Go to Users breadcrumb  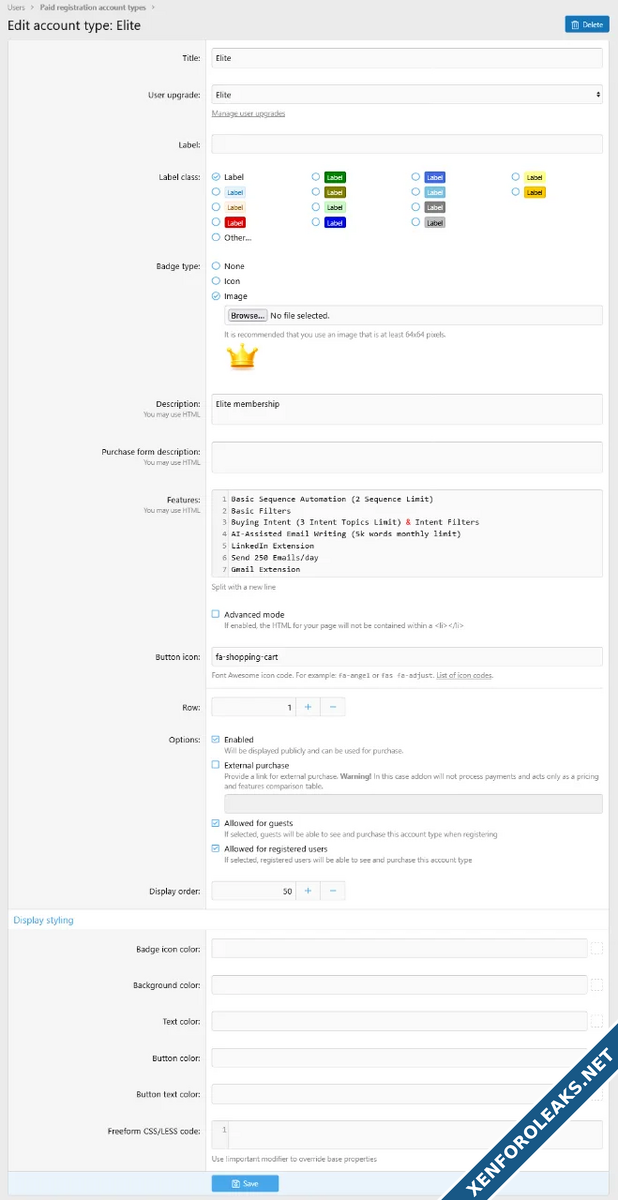tap(16, 7)
